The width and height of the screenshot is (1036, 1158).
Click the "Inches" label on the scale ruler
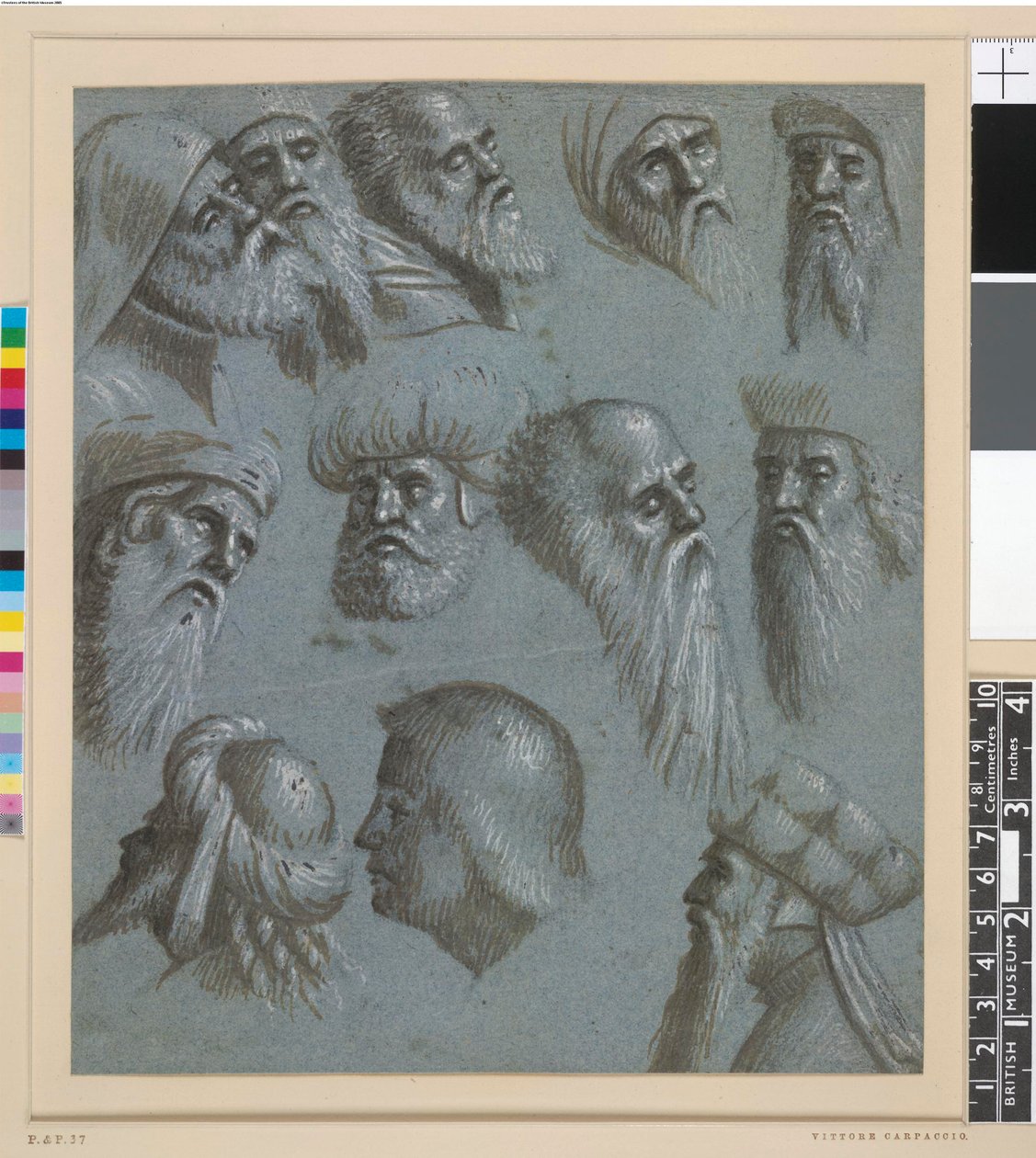1014,759
